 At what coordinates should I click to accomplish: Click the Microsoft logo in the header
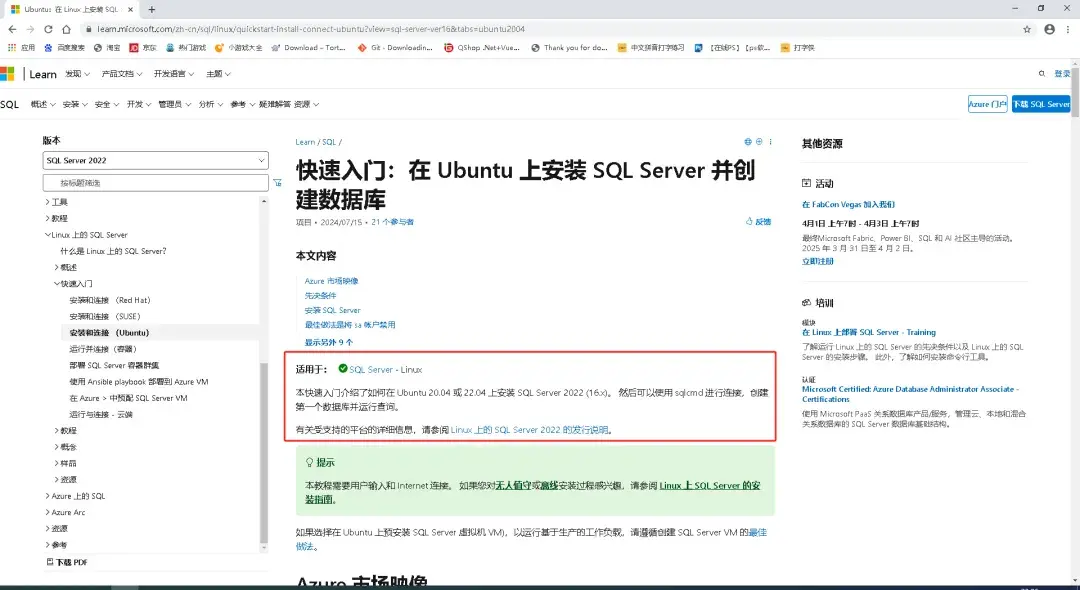(11, 73)
